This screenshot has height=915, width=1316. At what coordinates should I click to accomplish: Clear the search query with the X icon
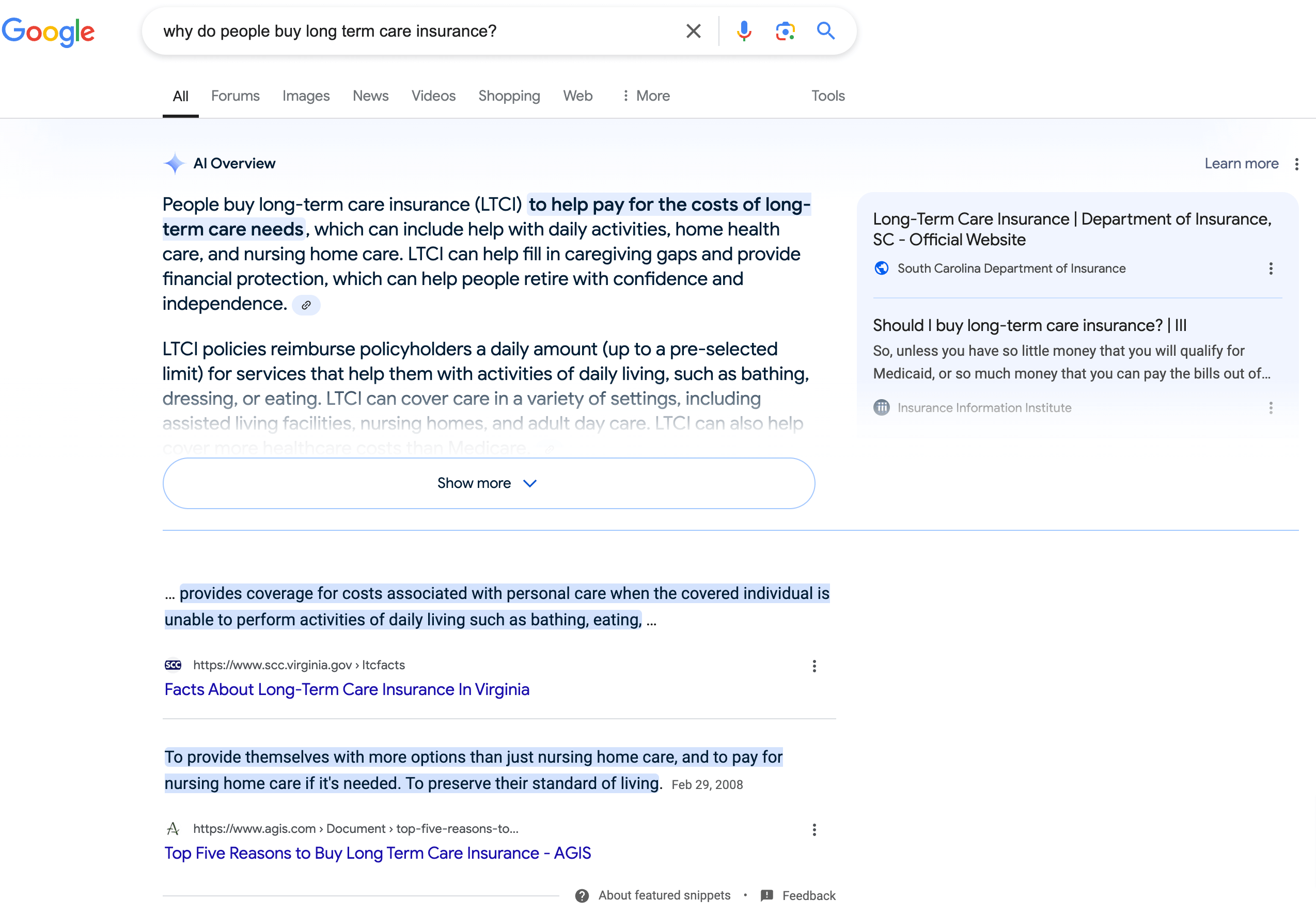693,31
